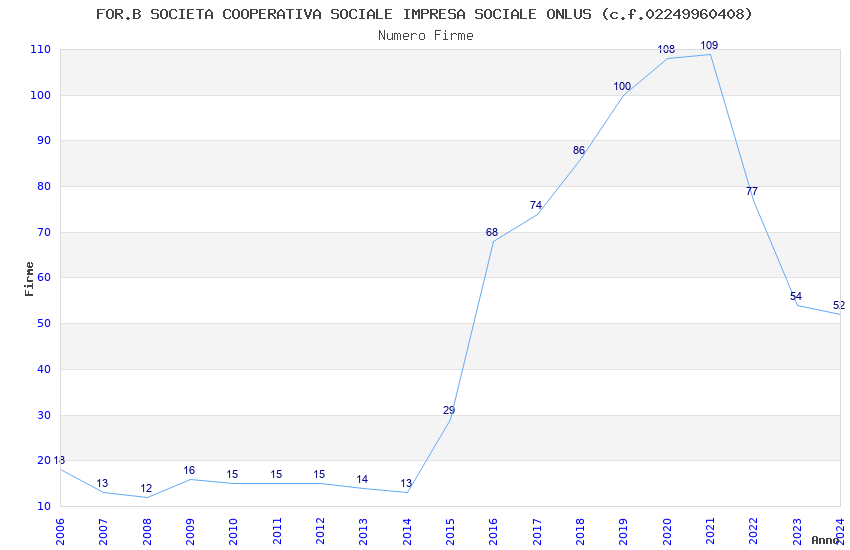
Task: Click the x-axis year label 2006
Action: click(60, 531)
